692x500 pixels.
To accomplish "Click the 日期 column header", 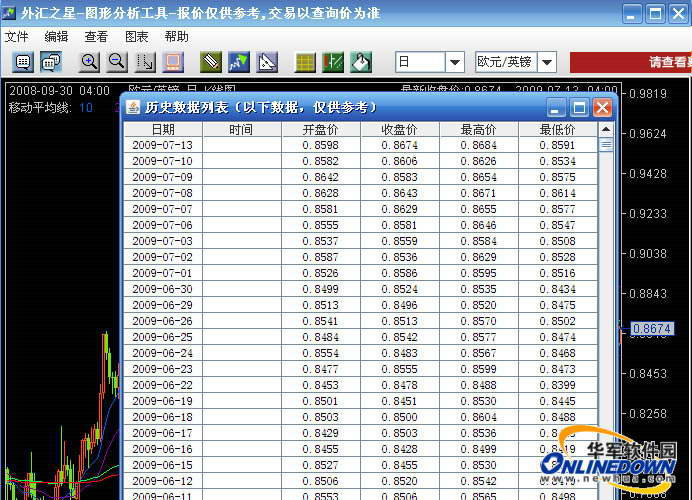I will 163,129.
